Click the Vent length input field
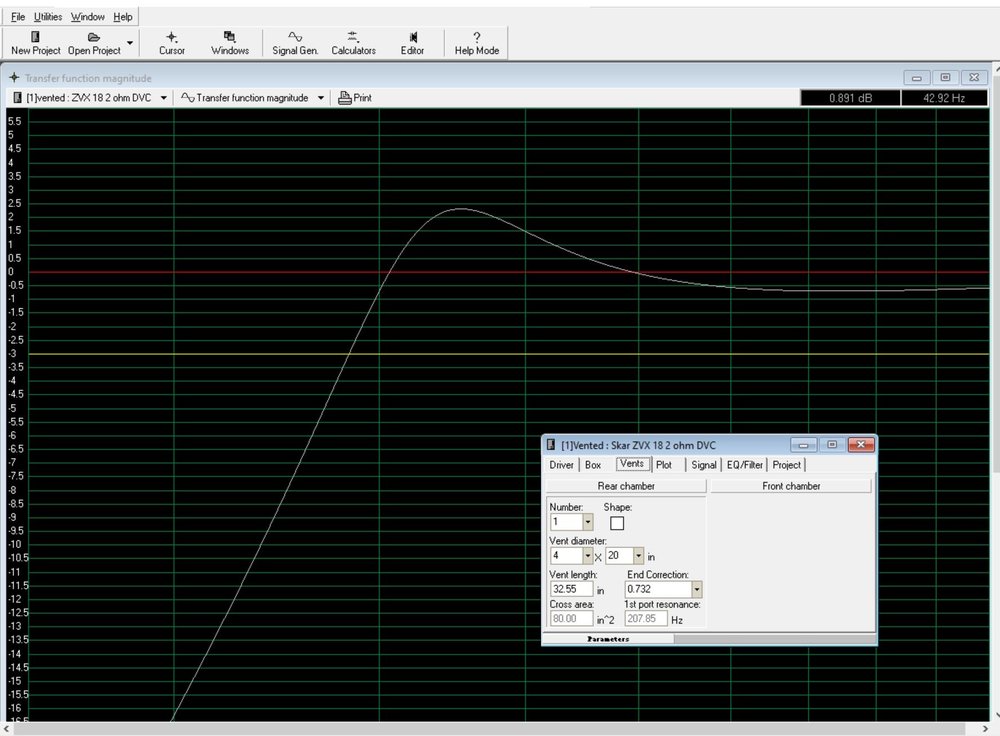Screen dimensions: 1000x736 (571, 589)
